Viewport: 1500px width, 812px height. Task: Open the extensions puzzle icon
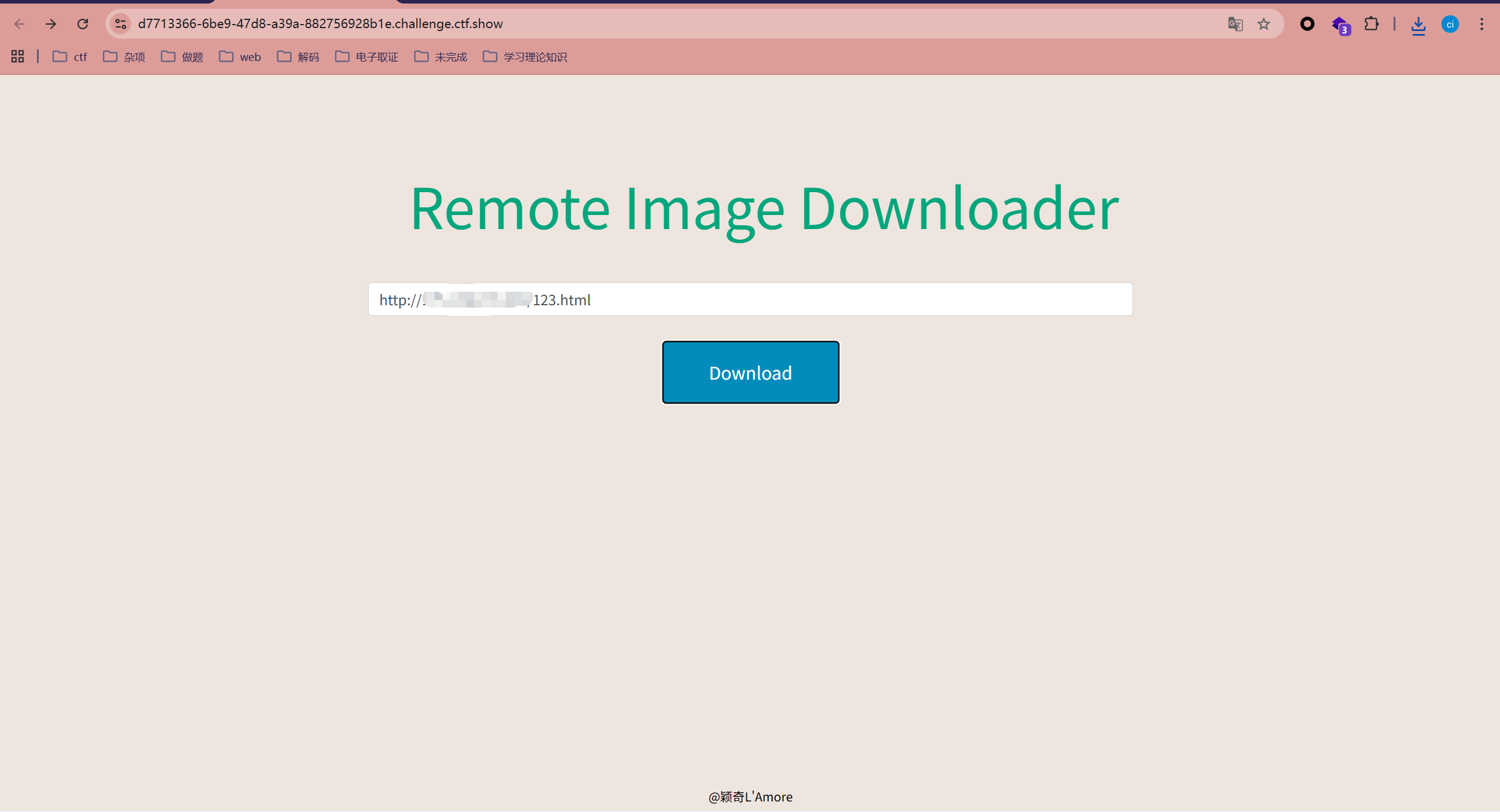[1371, 24]
